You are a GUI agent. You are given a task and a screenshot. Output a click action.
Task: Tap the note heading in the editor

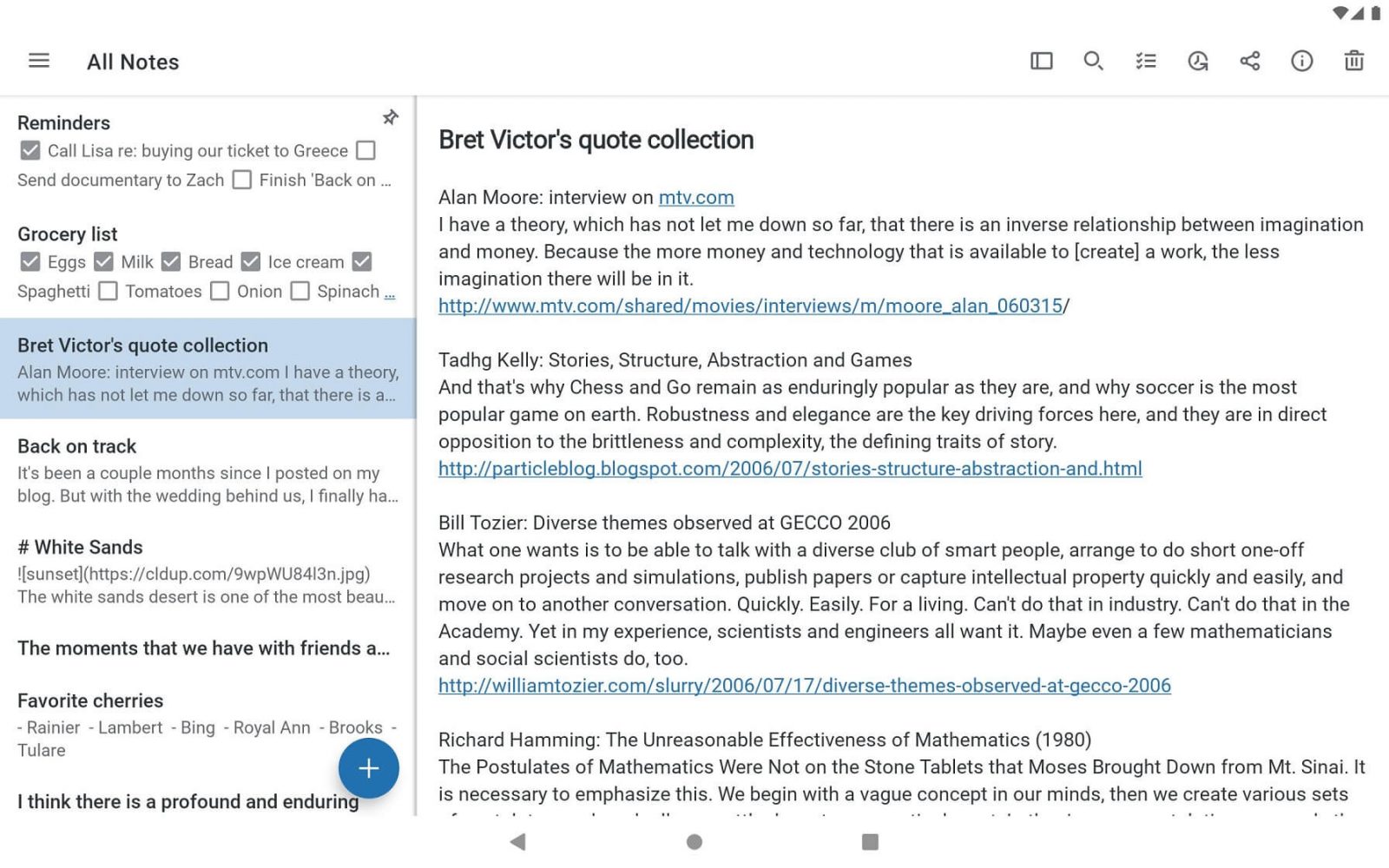596,139
